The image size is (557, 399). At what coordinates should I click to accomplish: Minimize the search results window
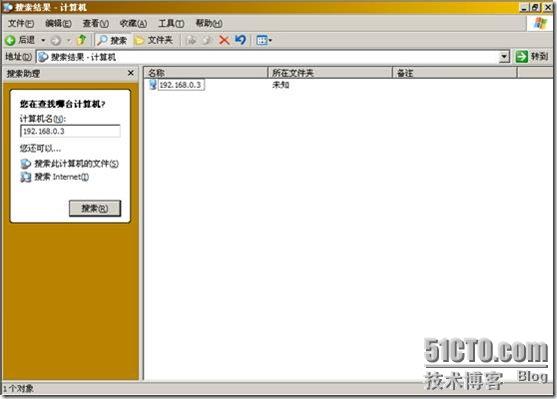point(523,7)
